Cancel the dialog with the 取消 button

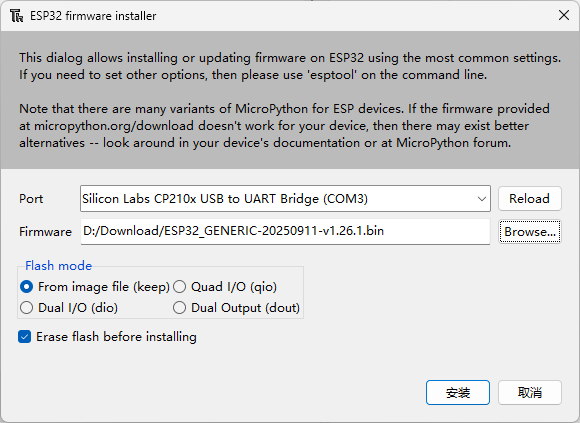click(x=530, y=392)
